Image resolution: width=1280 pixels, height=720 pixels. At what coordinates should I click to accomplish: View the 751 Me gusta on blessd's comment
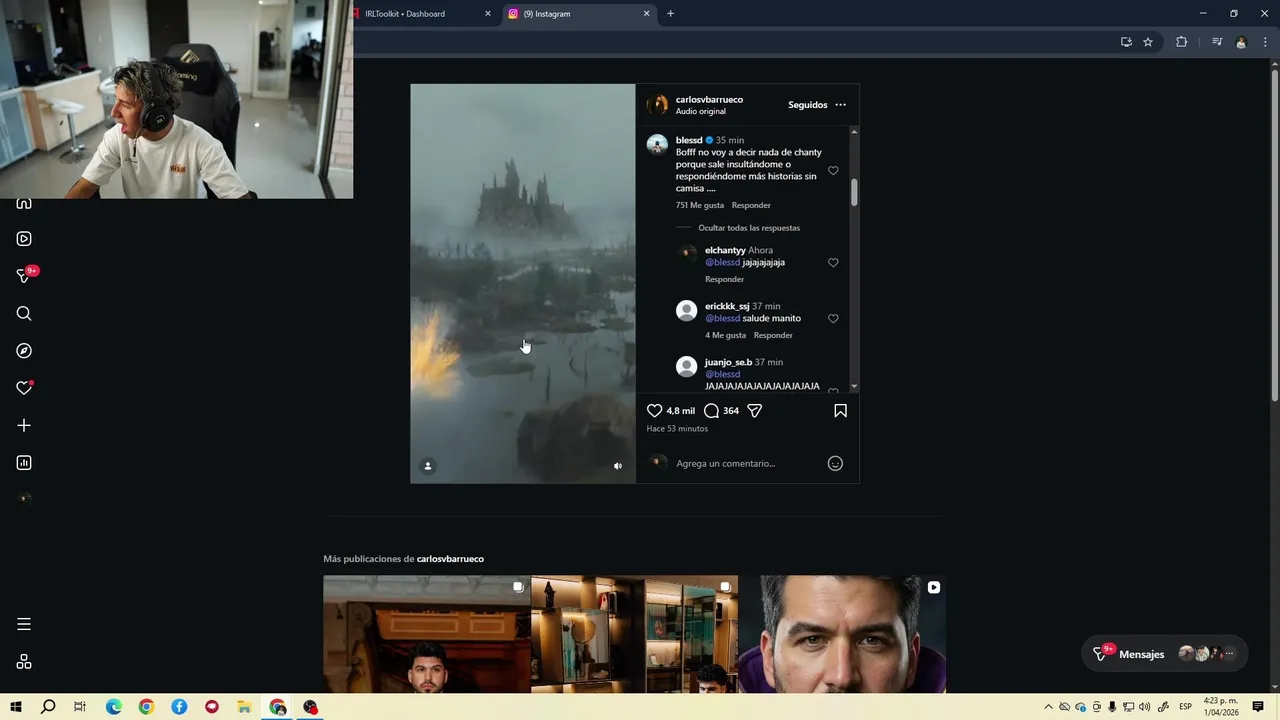point(700,205)
